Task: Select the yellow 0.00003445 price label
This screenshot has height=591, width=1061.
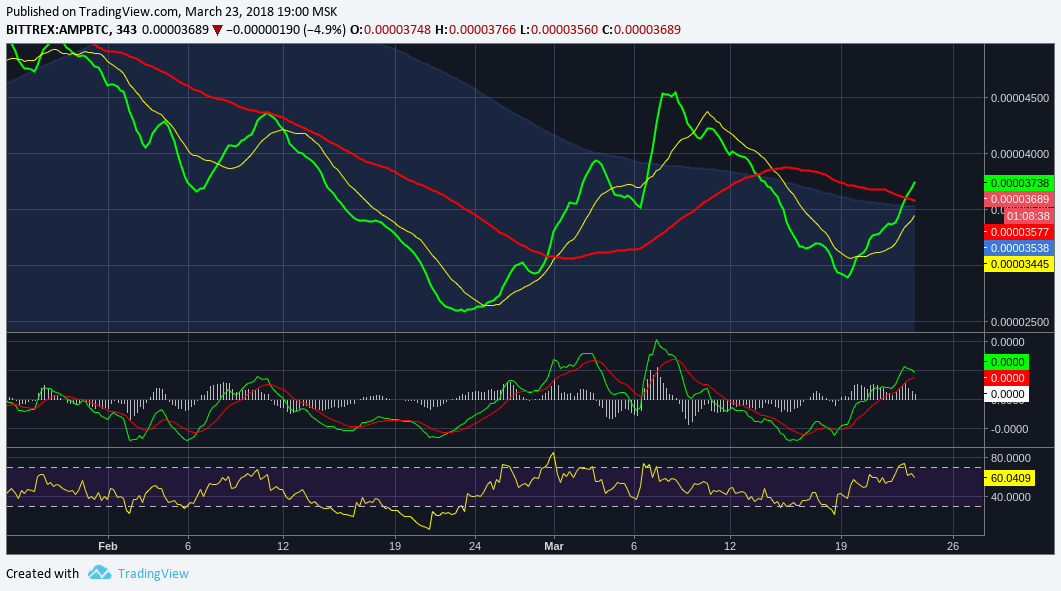Action: [1019, 264]
